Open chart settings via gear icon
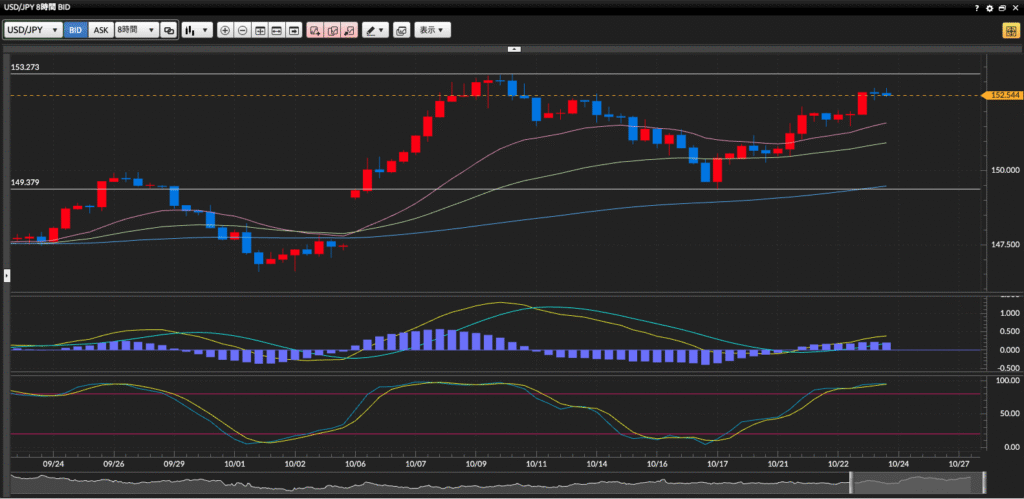Viewport: 1024px width, 499px height. [990, 7]
